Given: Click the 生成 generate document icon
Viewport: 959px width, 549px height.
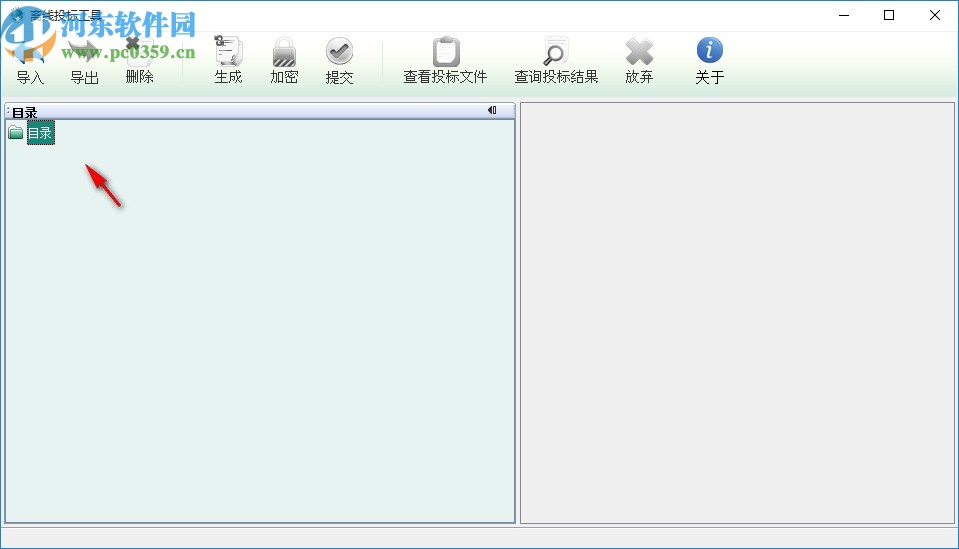Looking at the screenshot, I should 228,51.
